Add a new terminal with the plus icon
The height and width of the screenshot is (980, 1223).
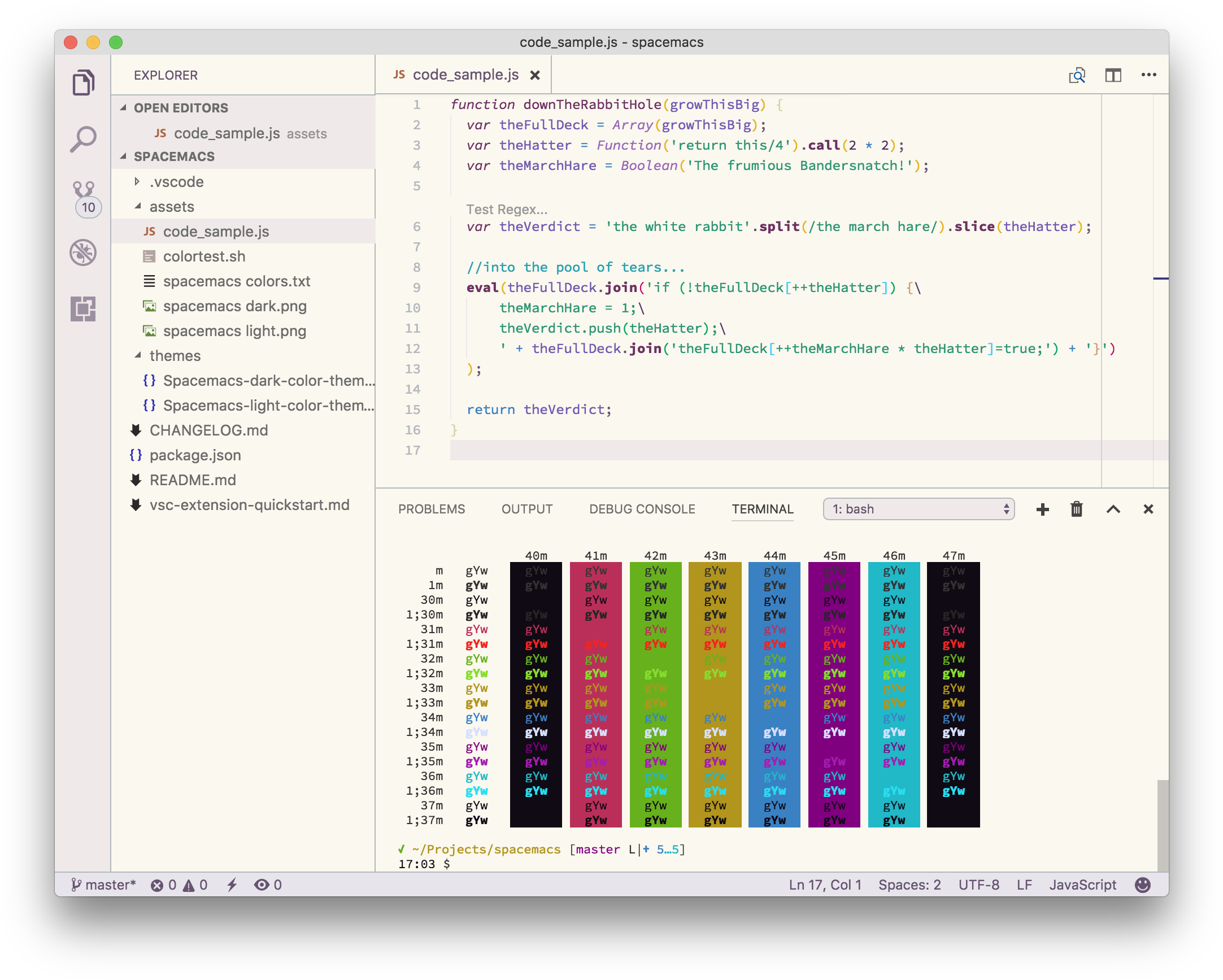pyautogui.click(x=1043, y=509)
